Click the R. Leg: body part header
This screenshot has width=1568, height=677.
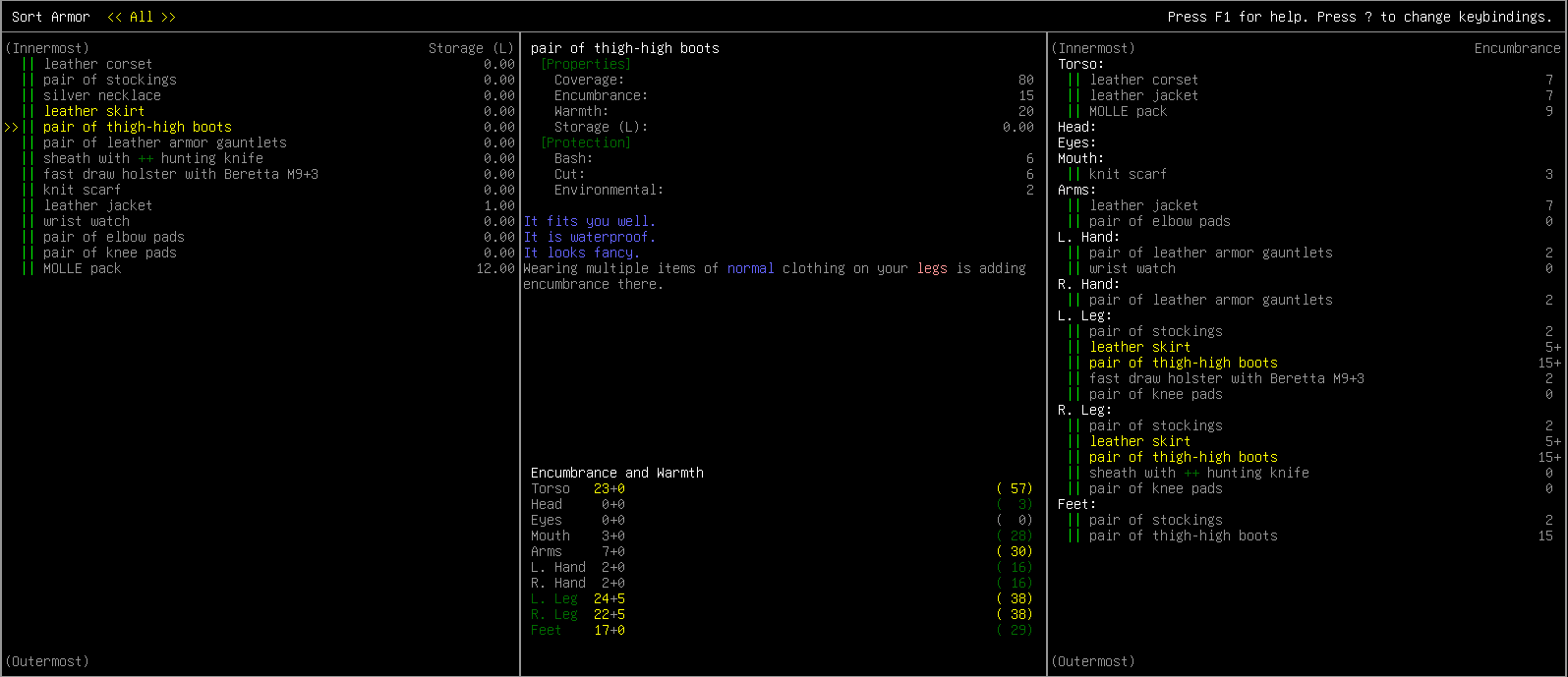coord(1085,410)
